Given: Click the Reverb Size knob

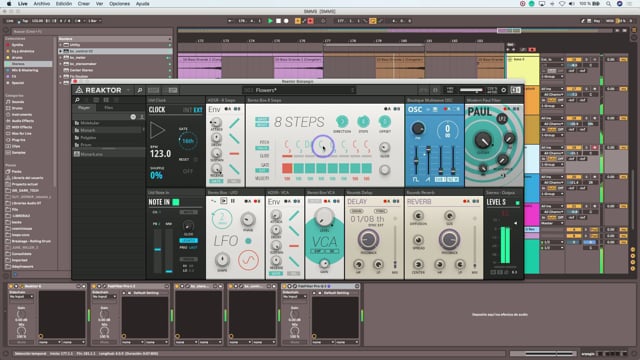Looking at the screenshot, I should pos(449,216).
